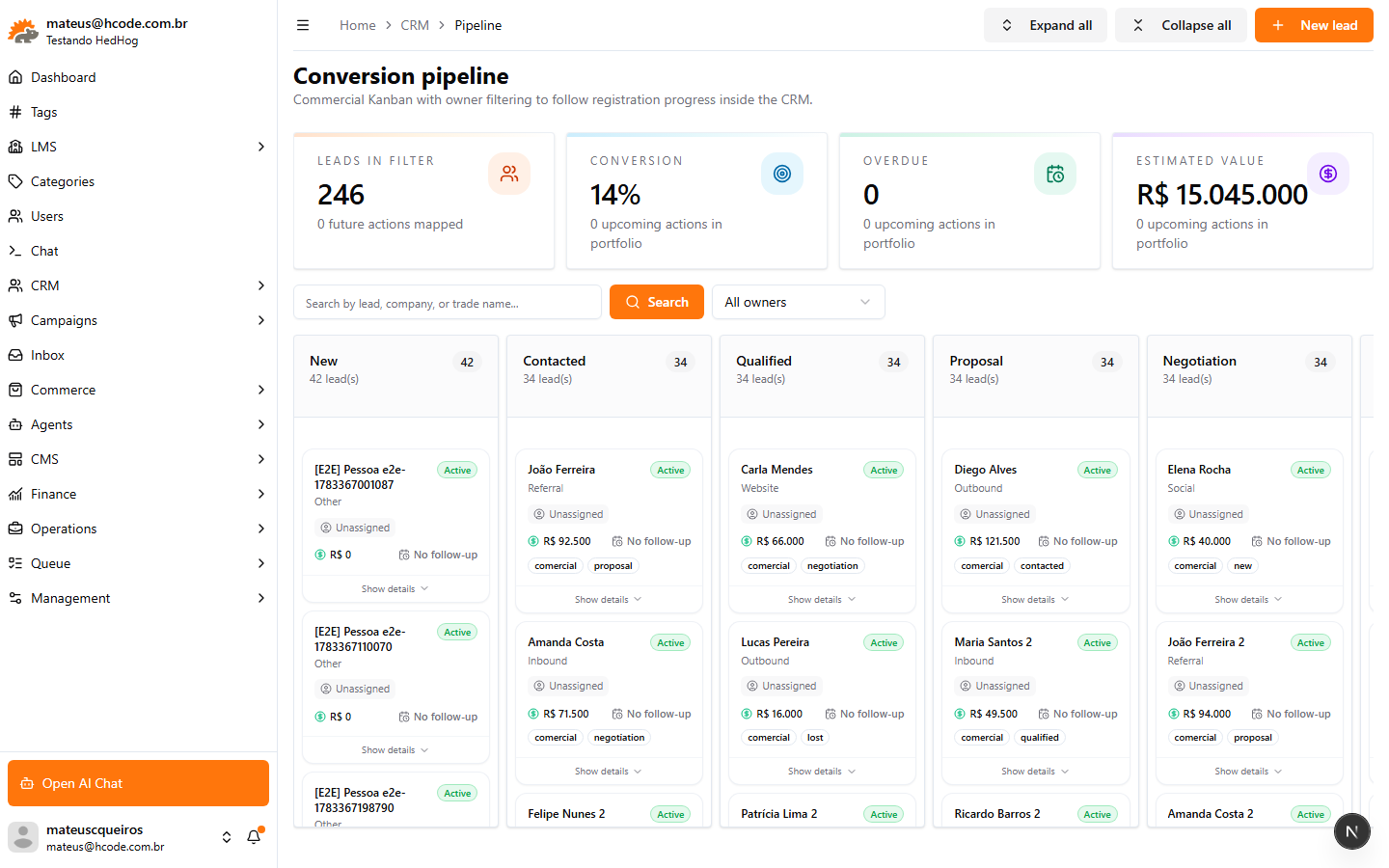Show details for Diego Alves card
Image resolution: width=1389 pixels, height=868 pixels.
[1035, 599]
